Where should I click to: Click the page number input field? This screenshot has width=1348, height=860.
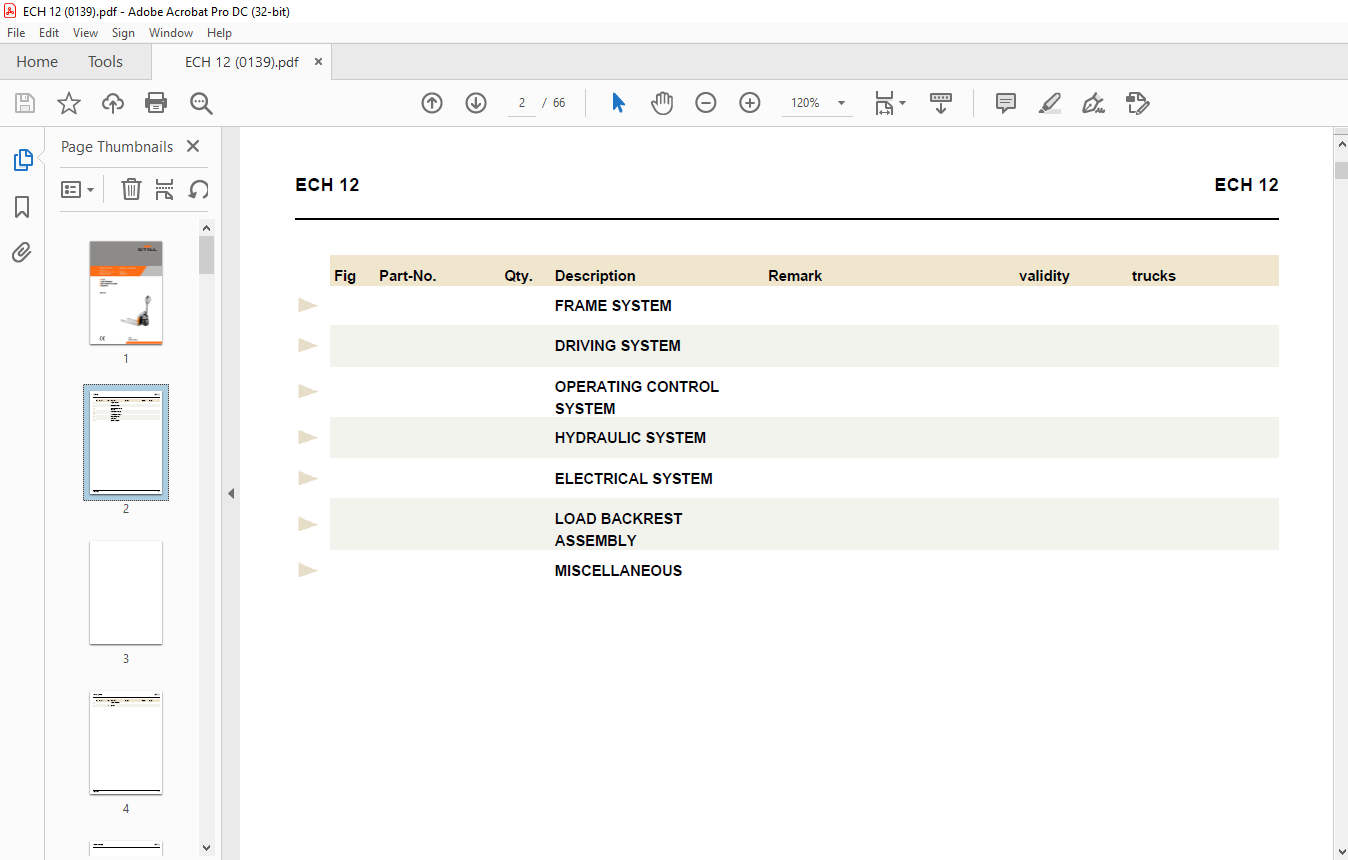point(522,103)
